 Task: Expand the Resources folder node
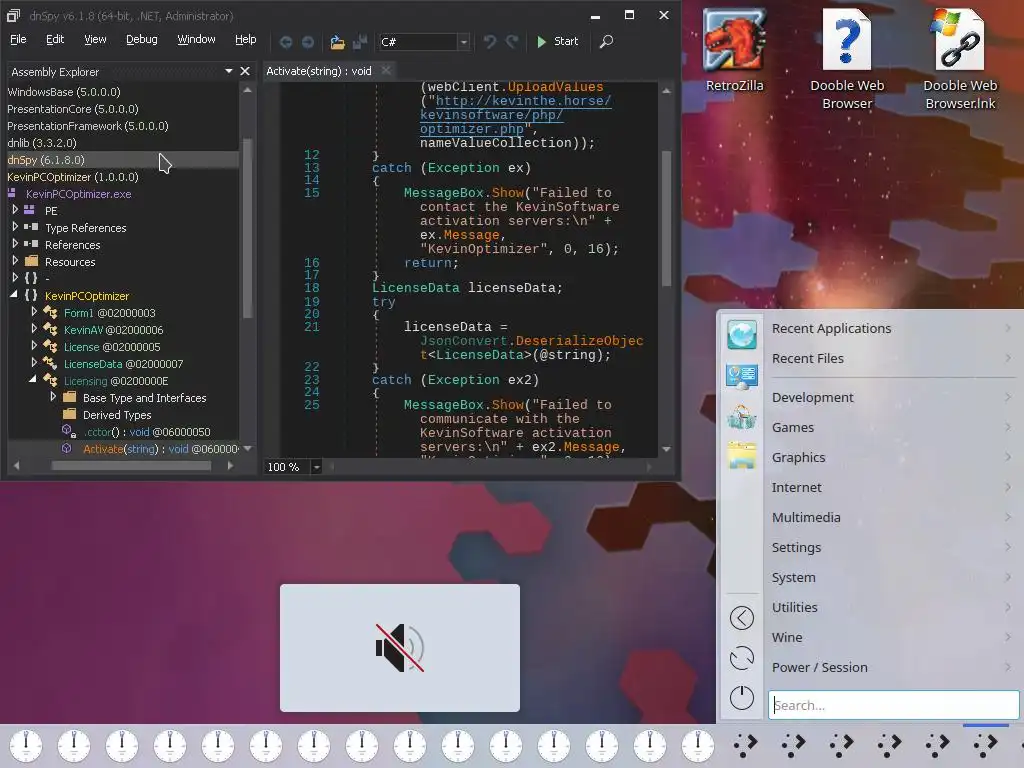(15, 261)
